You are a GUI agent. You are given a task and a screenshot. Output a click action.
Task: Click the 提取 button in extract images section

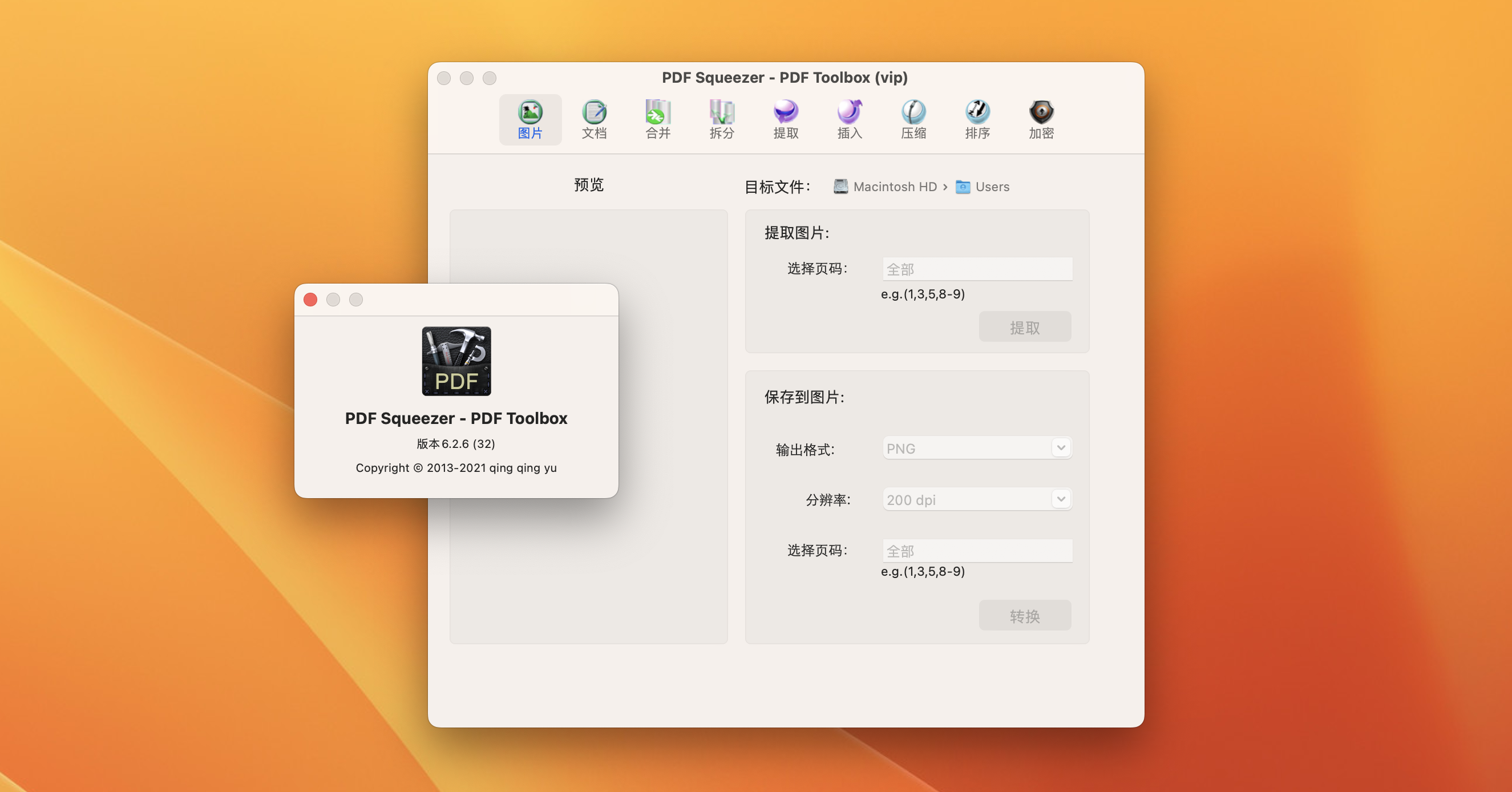(1024, 327)
